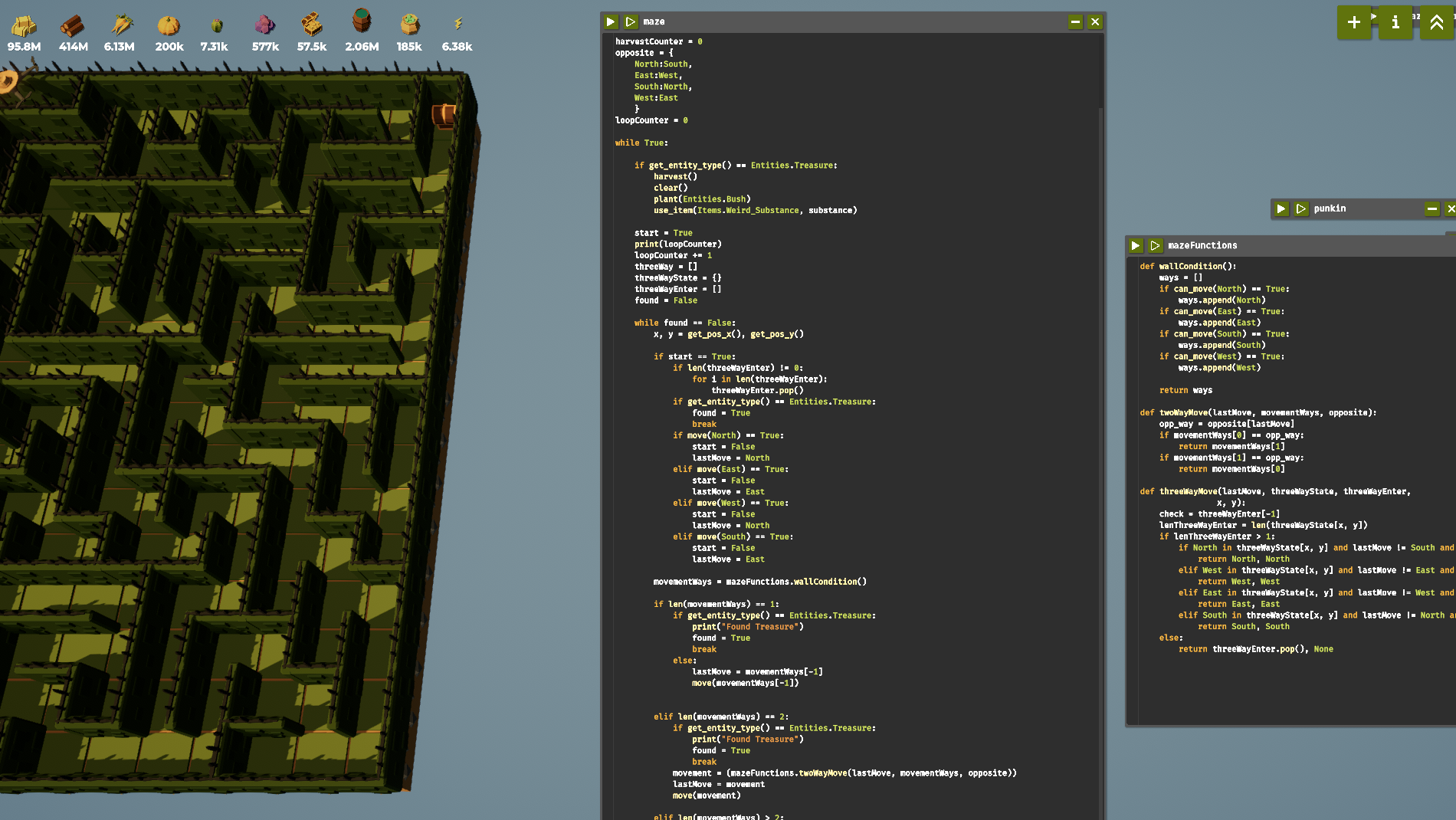This screenshot has height=820, width=1456.
Task: Click the double chevron up button
Action: [x=1437, y=22]
